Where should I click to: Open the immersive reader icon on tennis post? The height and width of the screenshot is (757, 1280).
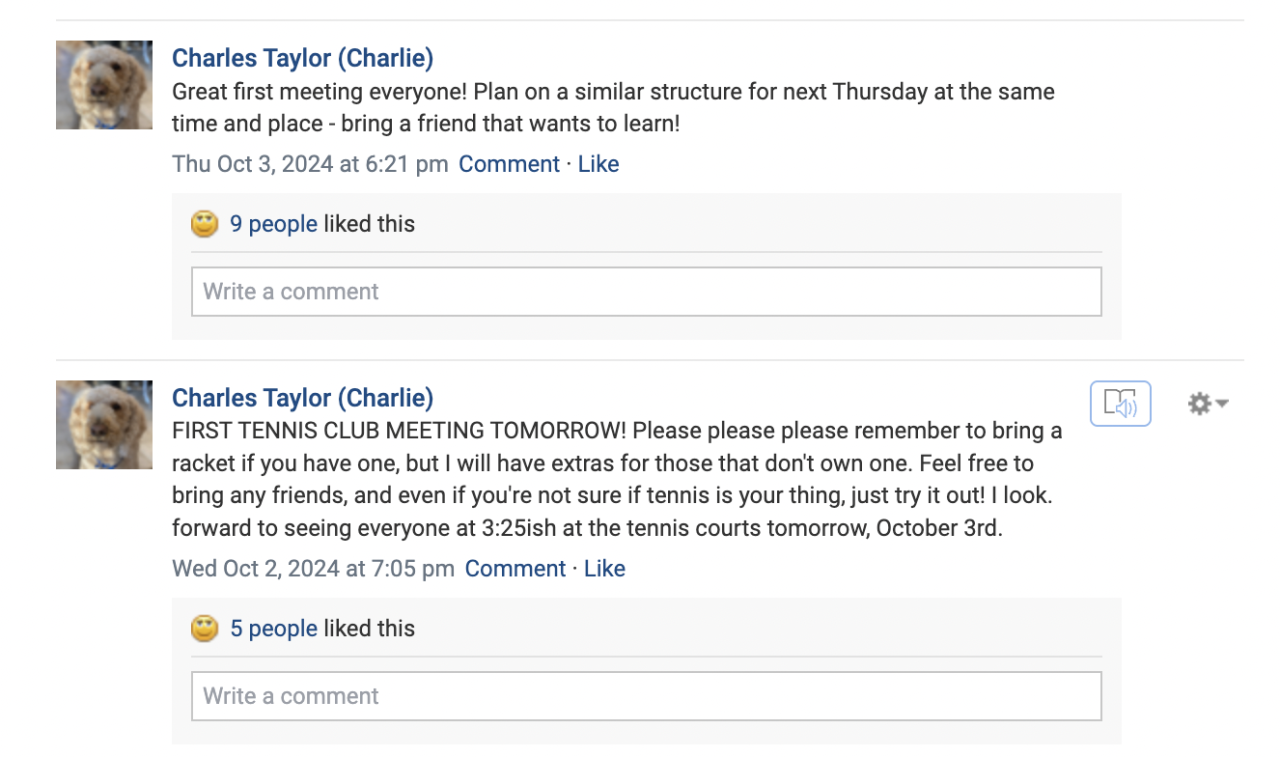[x=1120, y=404]
